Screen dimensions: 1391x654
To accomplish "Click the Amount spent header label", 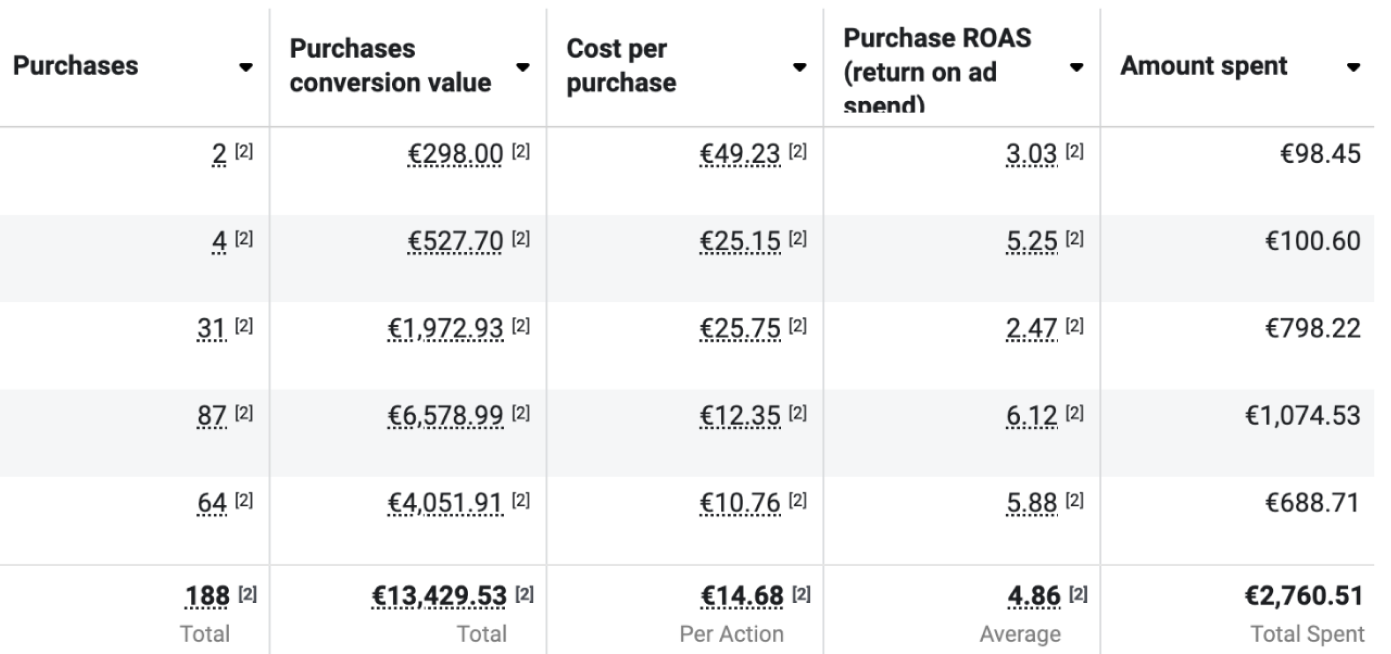I will 1203,67.
